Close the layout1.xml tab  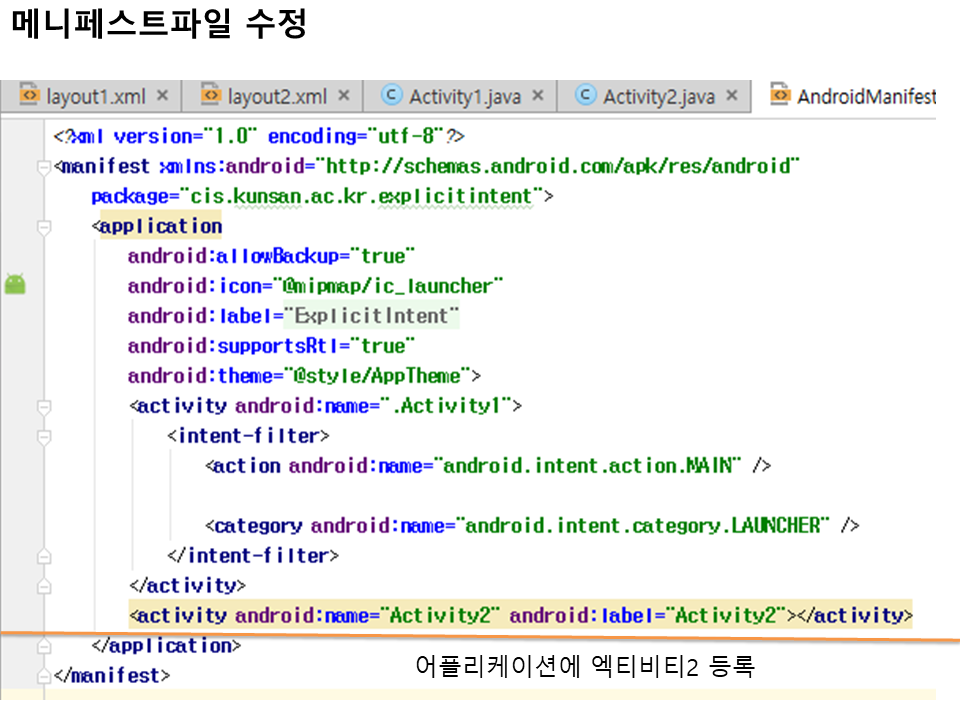pos(163,96)
